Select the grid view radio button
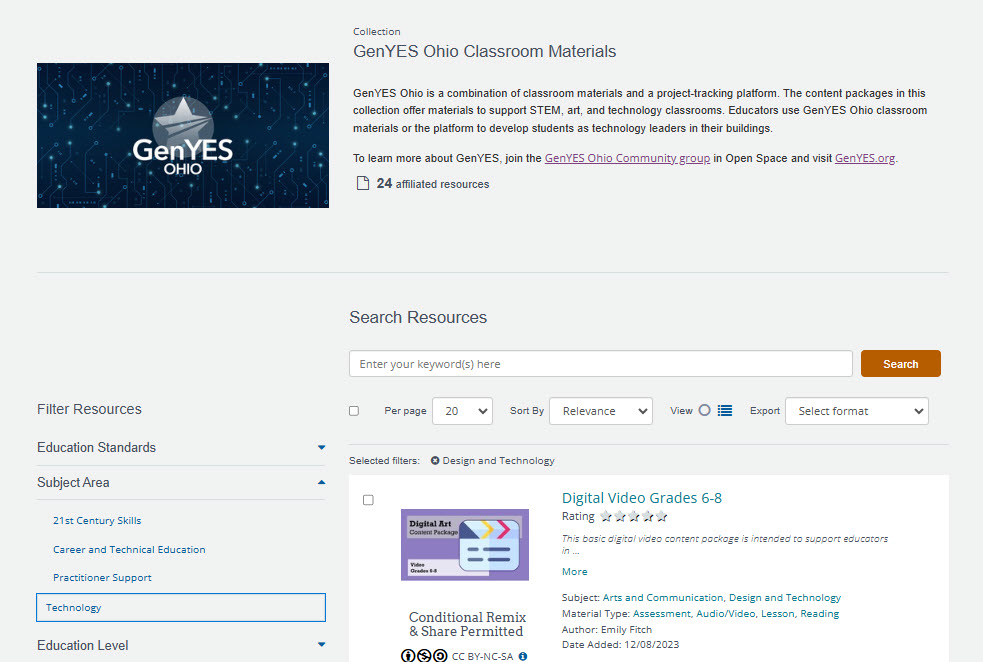The image size is (983, 662). coord(705,410)
